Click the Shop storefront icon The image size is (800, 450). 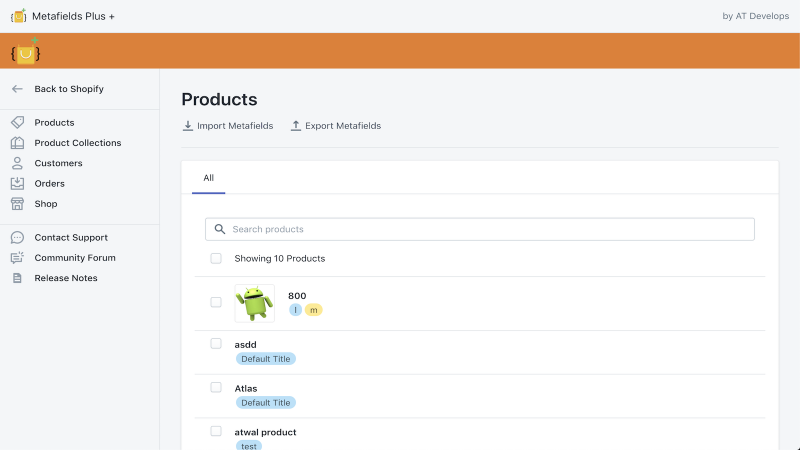[x=17, y=204]
